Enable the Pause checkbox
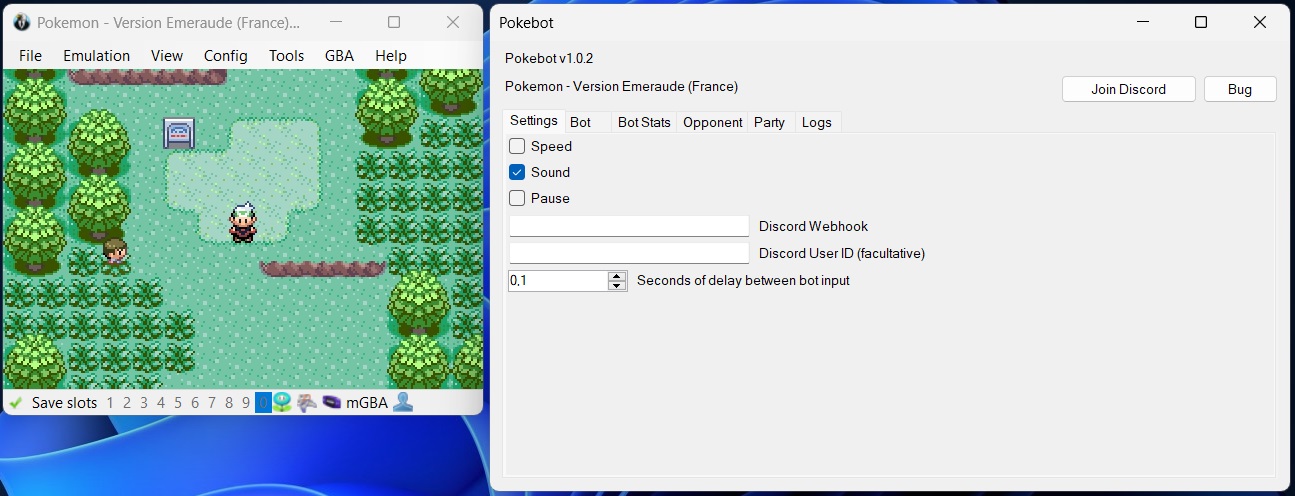 pos(517,198)
